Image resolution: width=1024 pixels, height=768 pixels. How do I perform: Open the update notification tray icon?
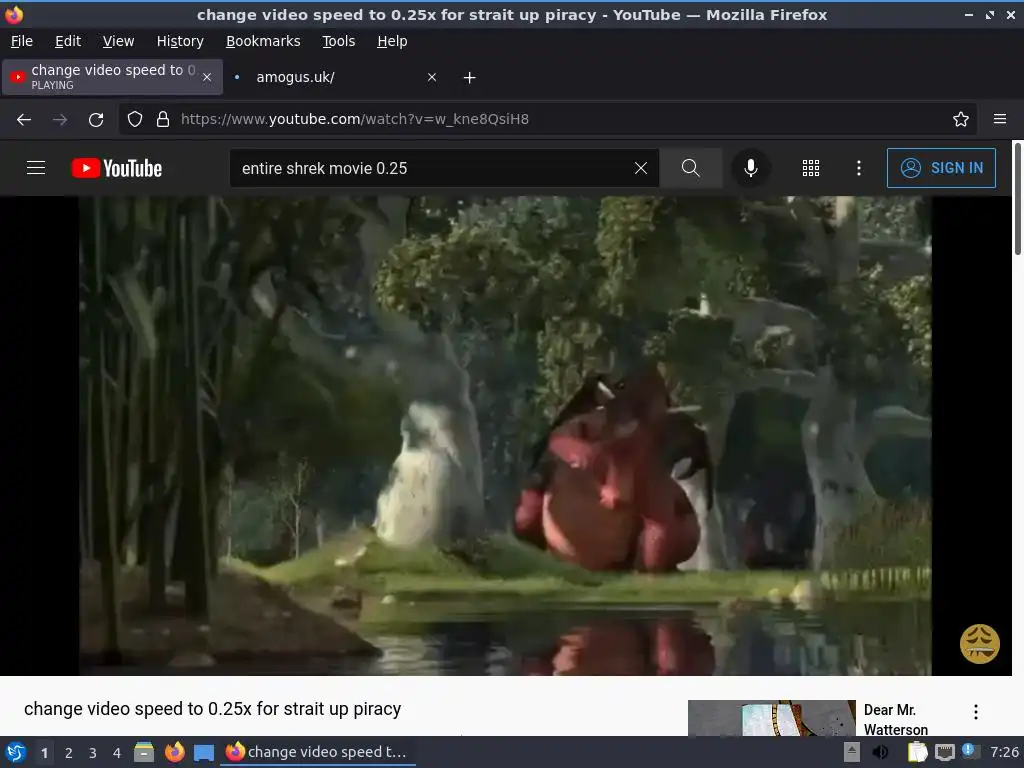(x=970, y=751)
